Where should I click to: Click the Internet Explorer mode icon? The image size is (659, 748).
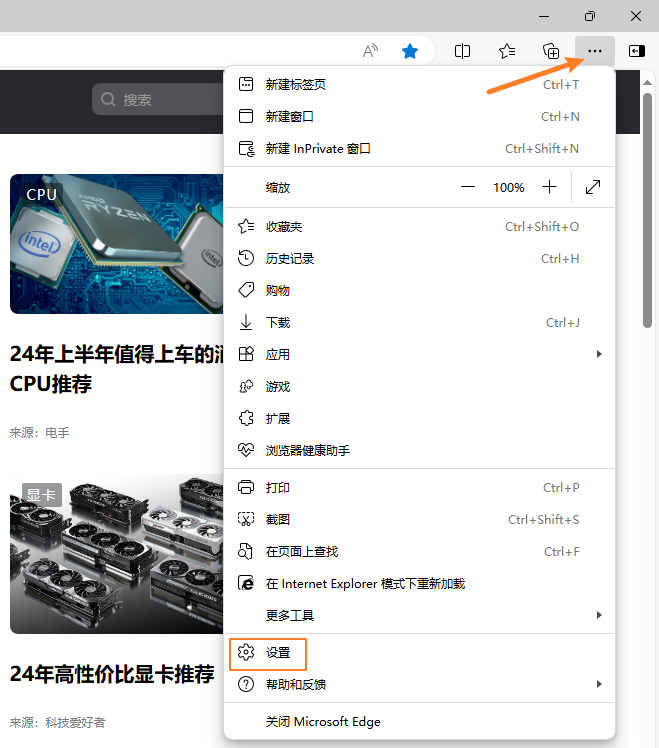pyautogui.click(x=246, y=583)
